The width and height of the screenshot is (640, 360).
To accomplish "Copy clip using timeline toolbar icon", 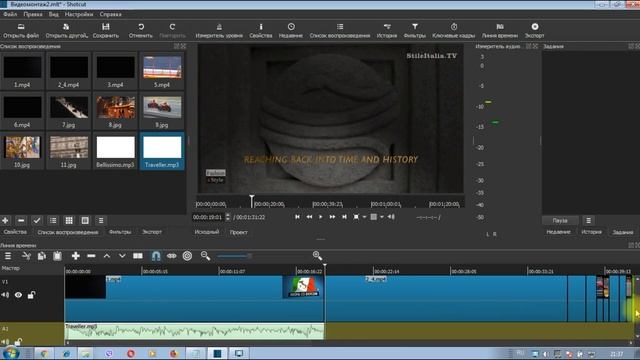I will (42, 256).
